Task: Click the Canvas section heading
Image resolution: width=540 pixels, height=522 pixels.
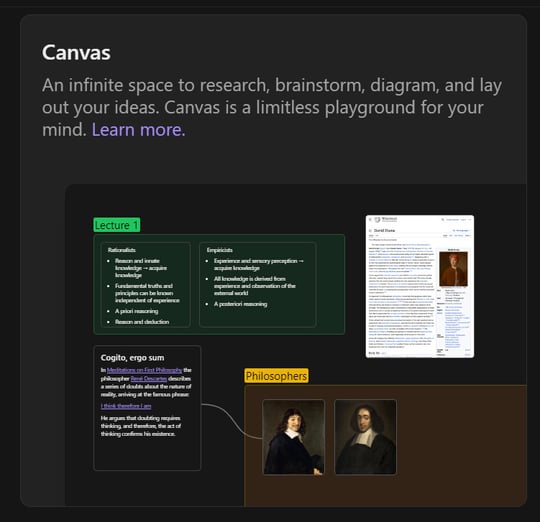Action: (x=76, y=53)
